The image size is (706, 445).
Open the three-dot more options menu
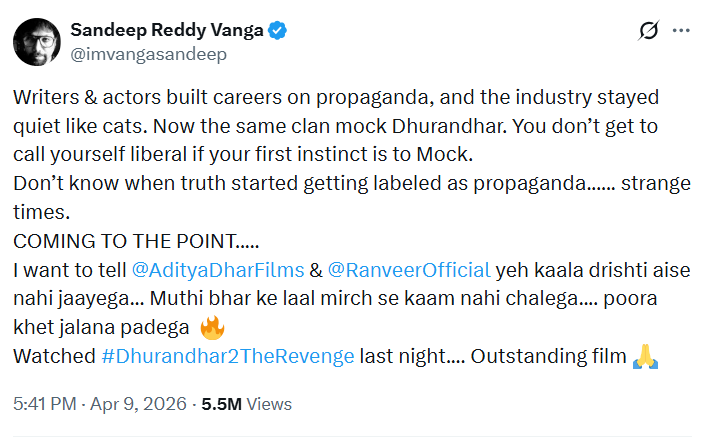point(681,31)
